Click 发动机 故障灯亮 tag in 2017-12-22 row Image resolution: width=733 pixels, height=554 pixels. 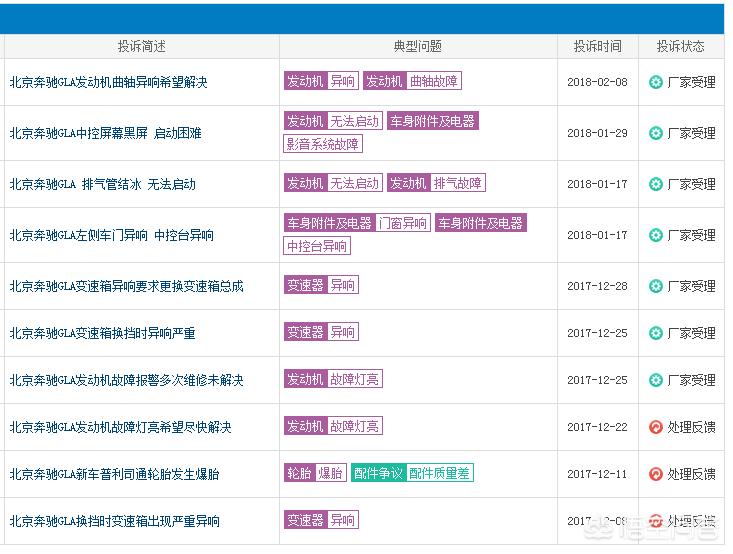click(333, 426)
